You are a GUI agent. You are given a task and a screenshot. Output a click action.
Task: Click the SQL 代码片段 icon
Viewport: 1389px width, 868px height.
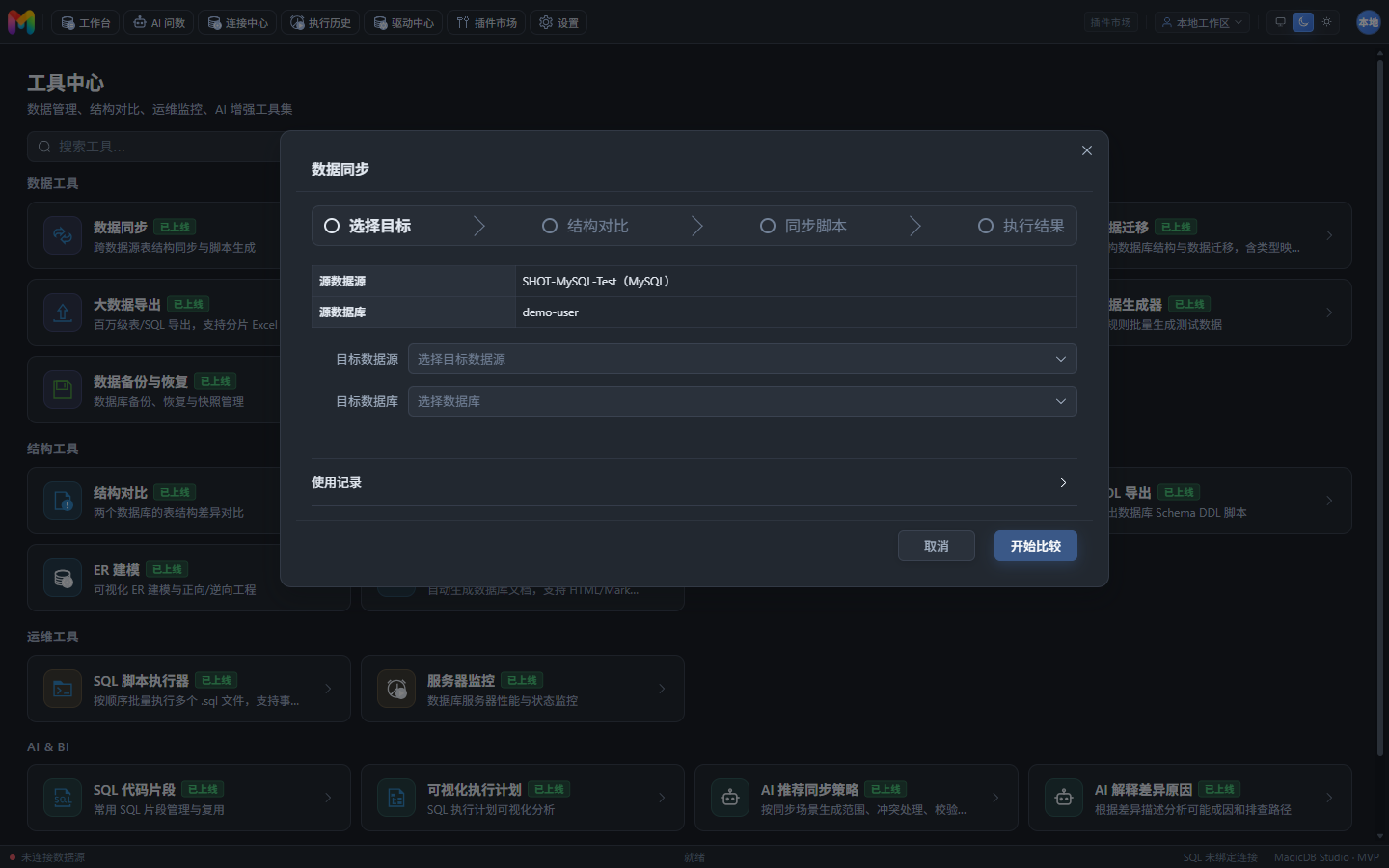pos(63,798)
